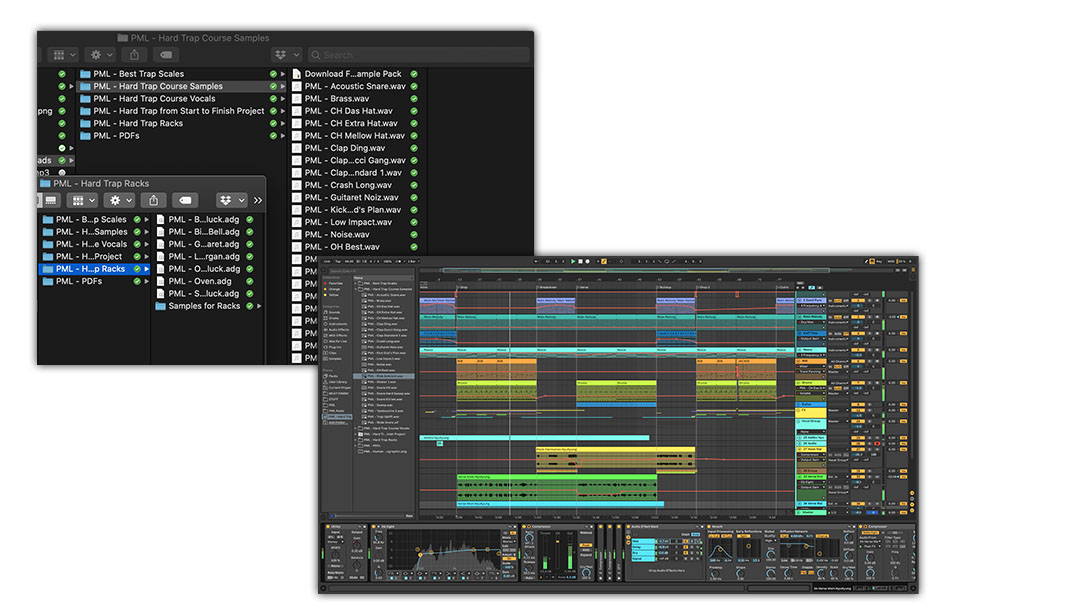The width and height of the screenshot is (1080, 608).
Task: Click the Tap tempo button in Ableton
Action: click(x=338, y=262)
